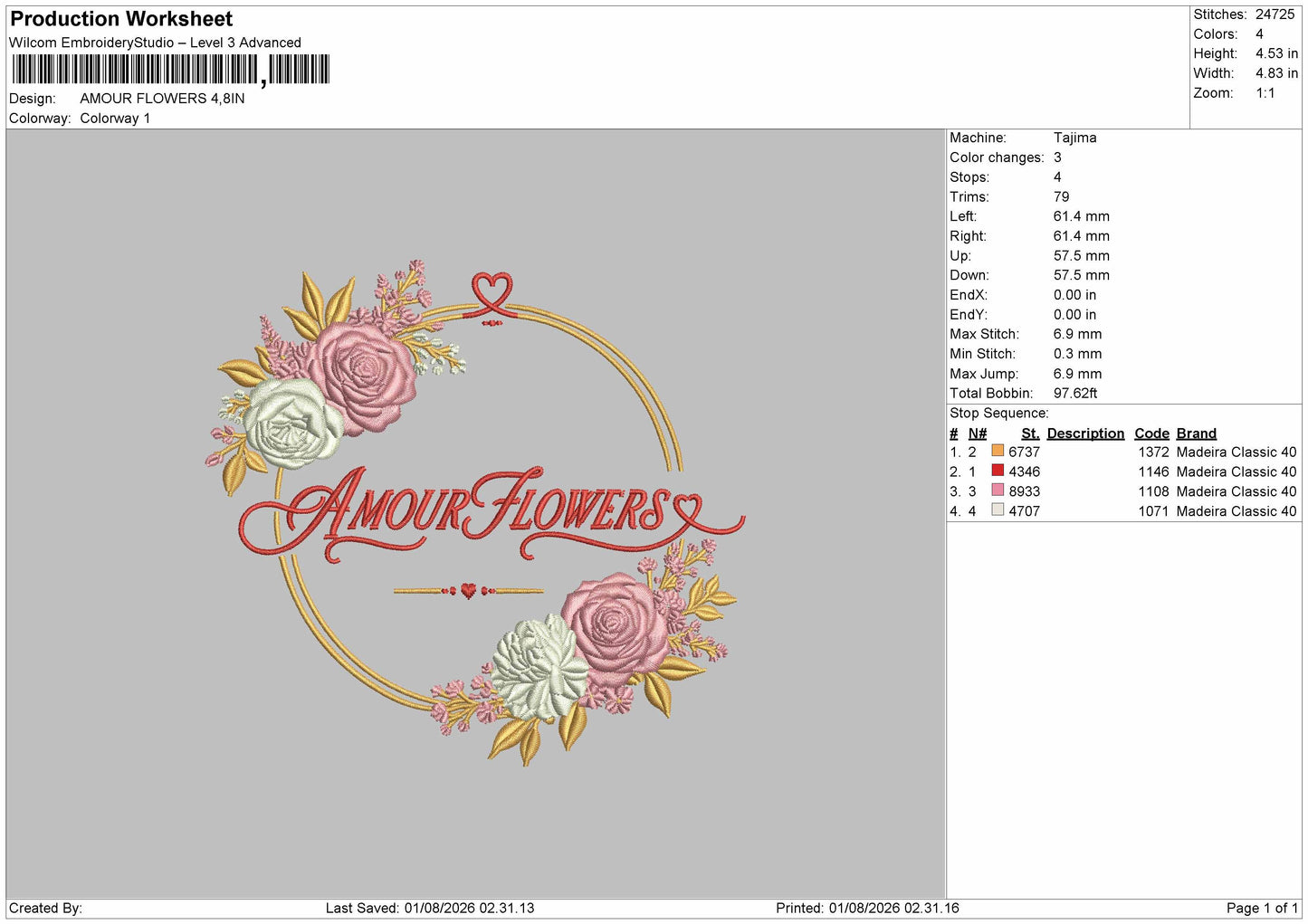Click the Machine value 'Tajima'
Viewport: 1308px width, 924px height.
point(1074,138)
